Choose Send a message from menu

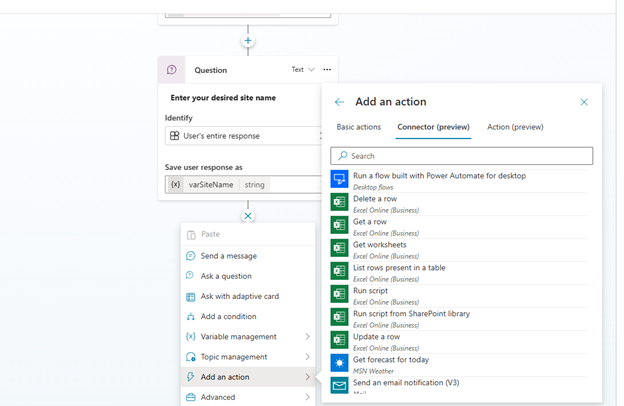point(228,256)
